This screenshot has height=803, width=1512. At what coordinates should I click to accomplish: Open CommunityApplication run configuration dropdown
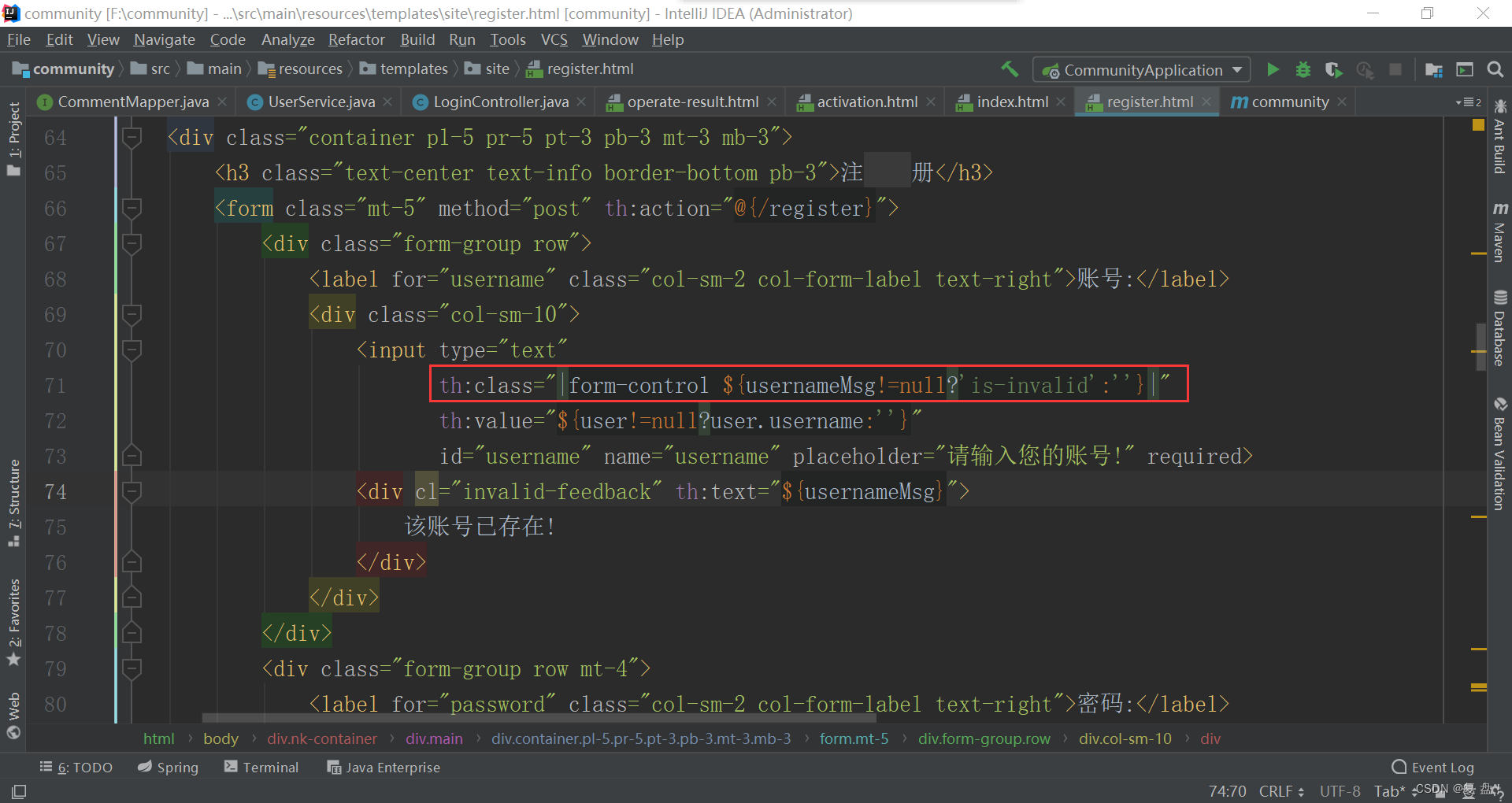(1143, 70)
